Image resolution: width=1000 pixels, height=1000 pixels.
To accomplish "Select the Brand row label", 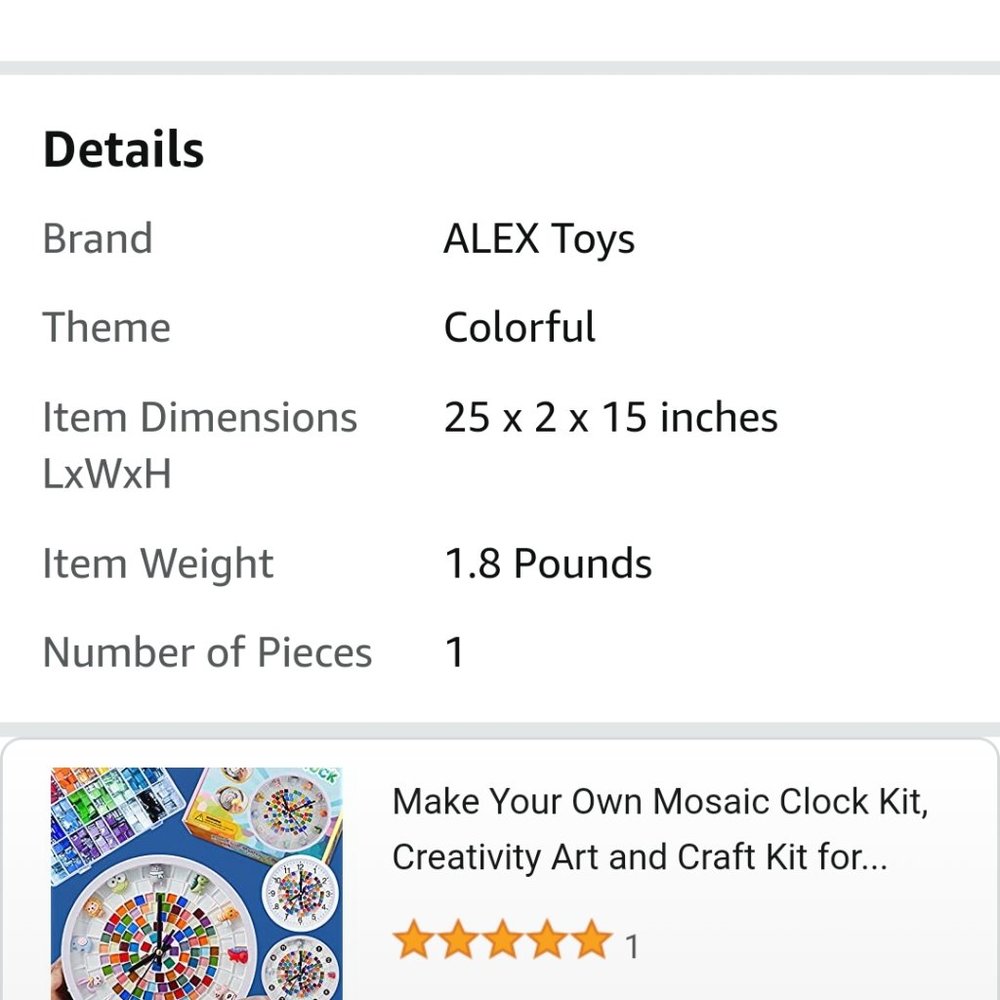I will click(x=96, y=238).
